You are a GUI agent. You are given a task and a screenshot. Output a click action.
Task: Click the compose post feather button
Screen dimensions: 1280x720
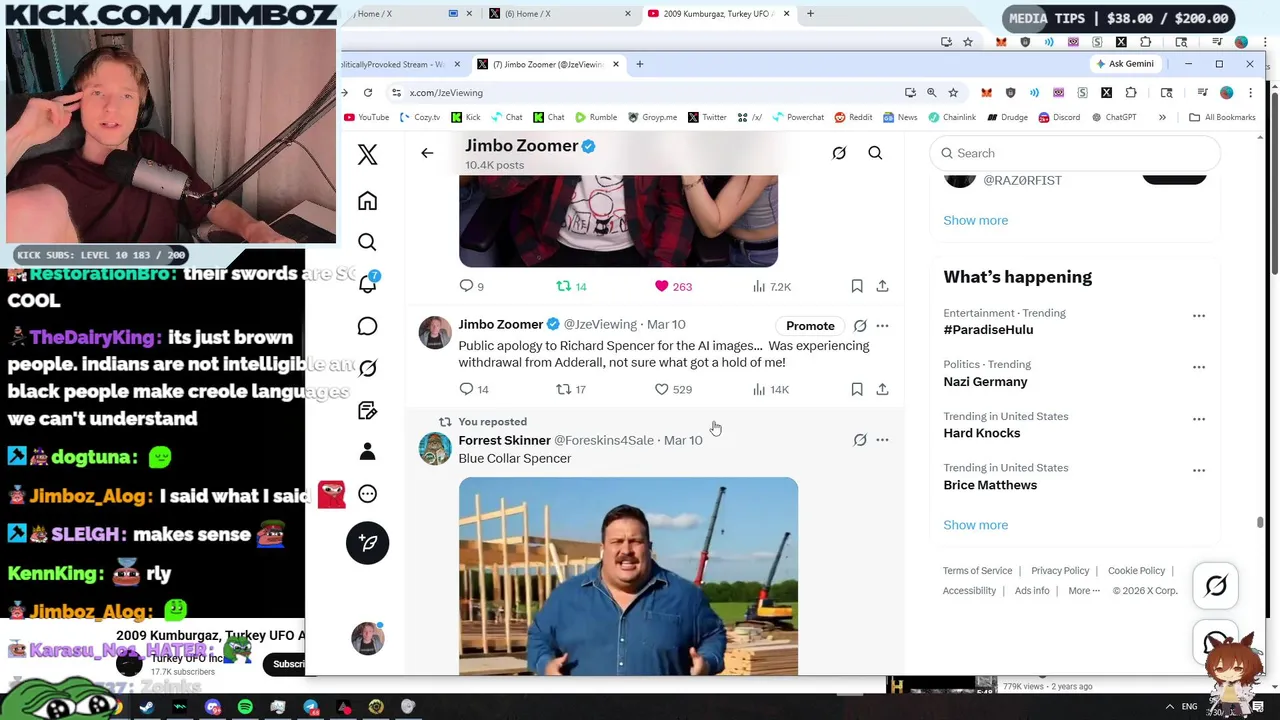tap(367, 542)
